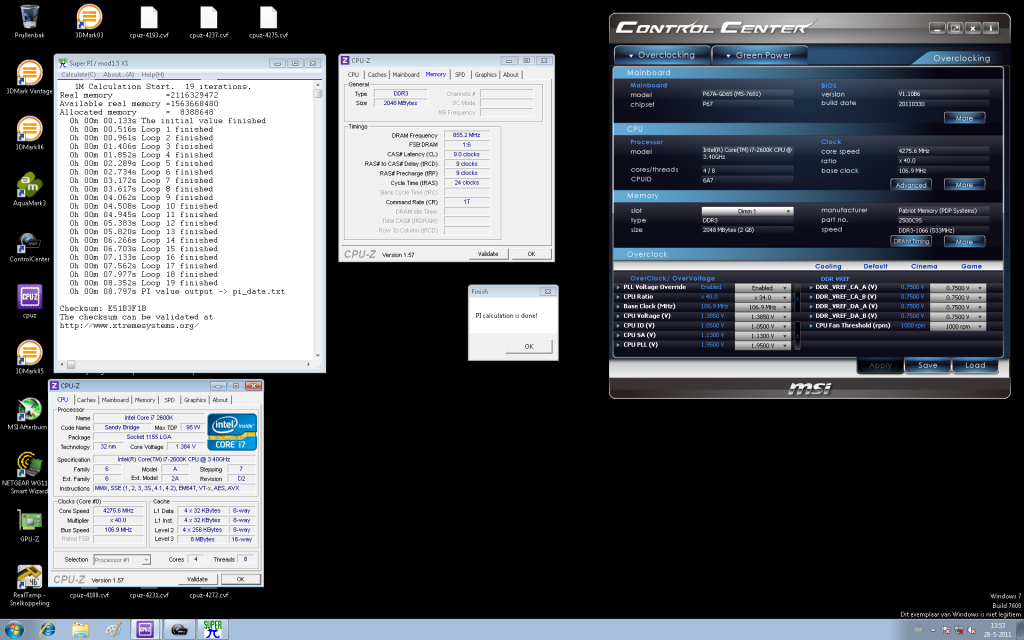Click the vertical scrollbar thumb in Super PI
This screenshot has width=1024, height=640.
(318, 93)
